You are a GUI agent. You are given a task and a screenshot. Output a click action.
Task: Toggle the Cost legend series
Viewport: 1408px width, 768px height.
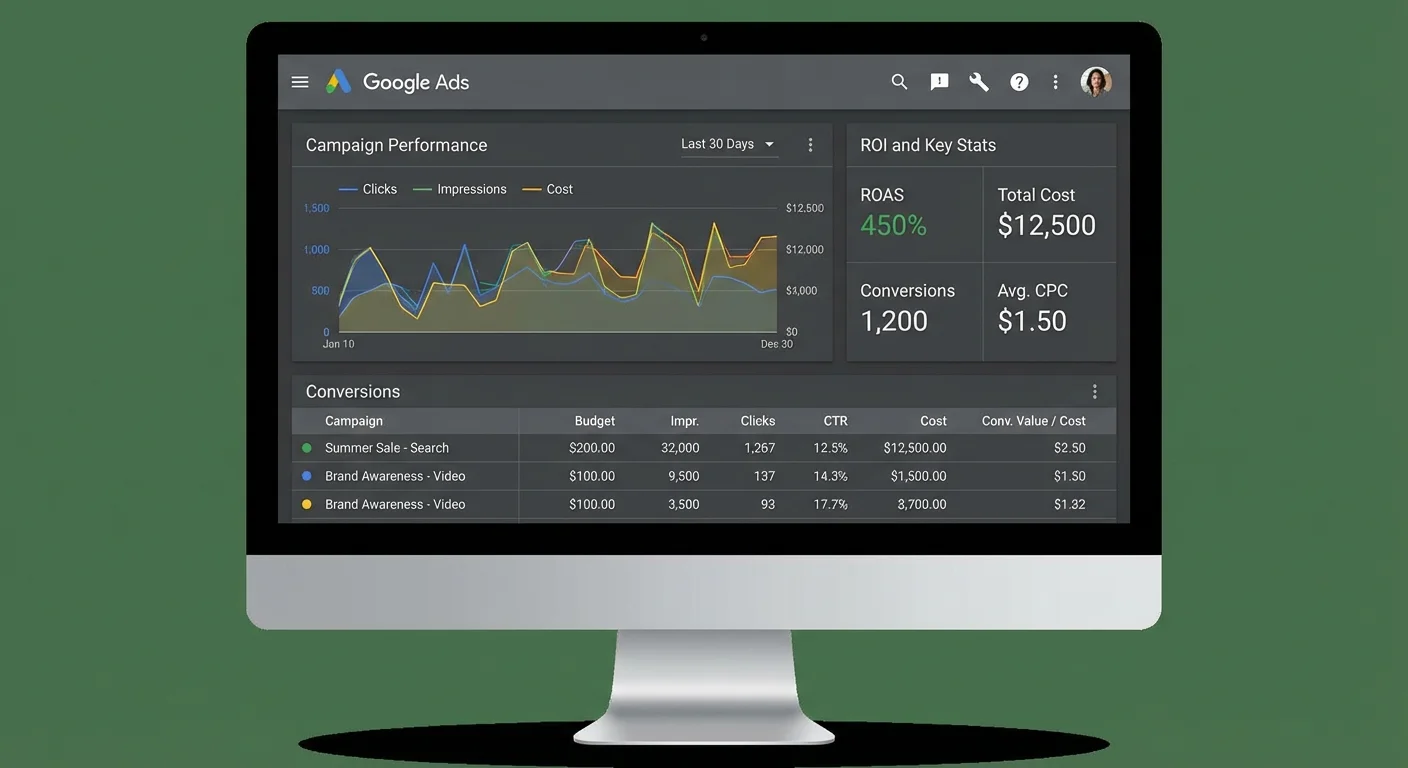pyautogui.click(x=547, y=189)
